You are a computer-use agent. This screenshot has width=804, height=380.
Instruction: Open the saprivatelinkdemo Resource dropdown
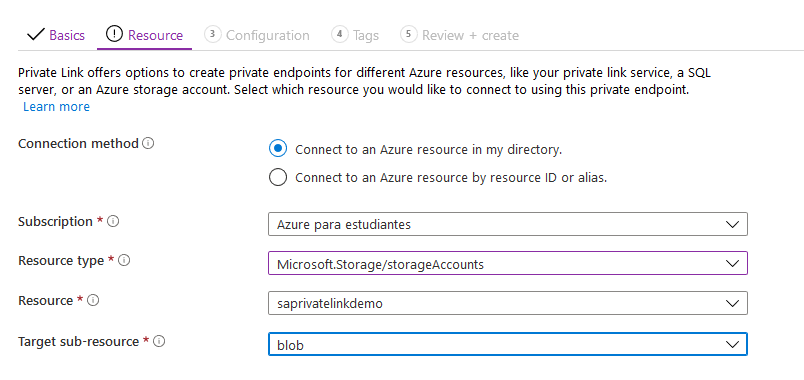click(x=508, y=303)
